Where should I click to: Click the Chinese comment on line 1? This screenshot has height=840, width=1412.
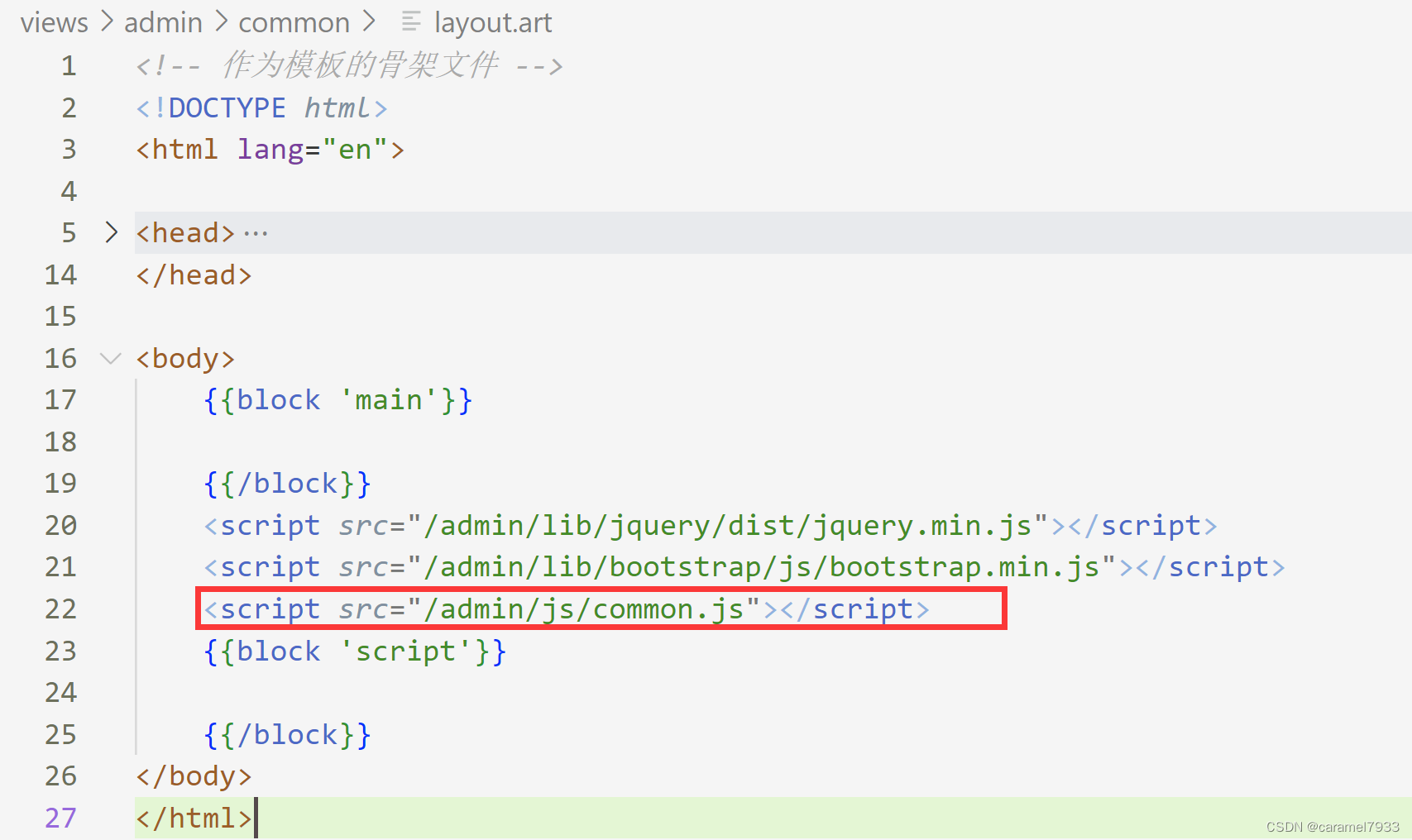pos(350,65)
